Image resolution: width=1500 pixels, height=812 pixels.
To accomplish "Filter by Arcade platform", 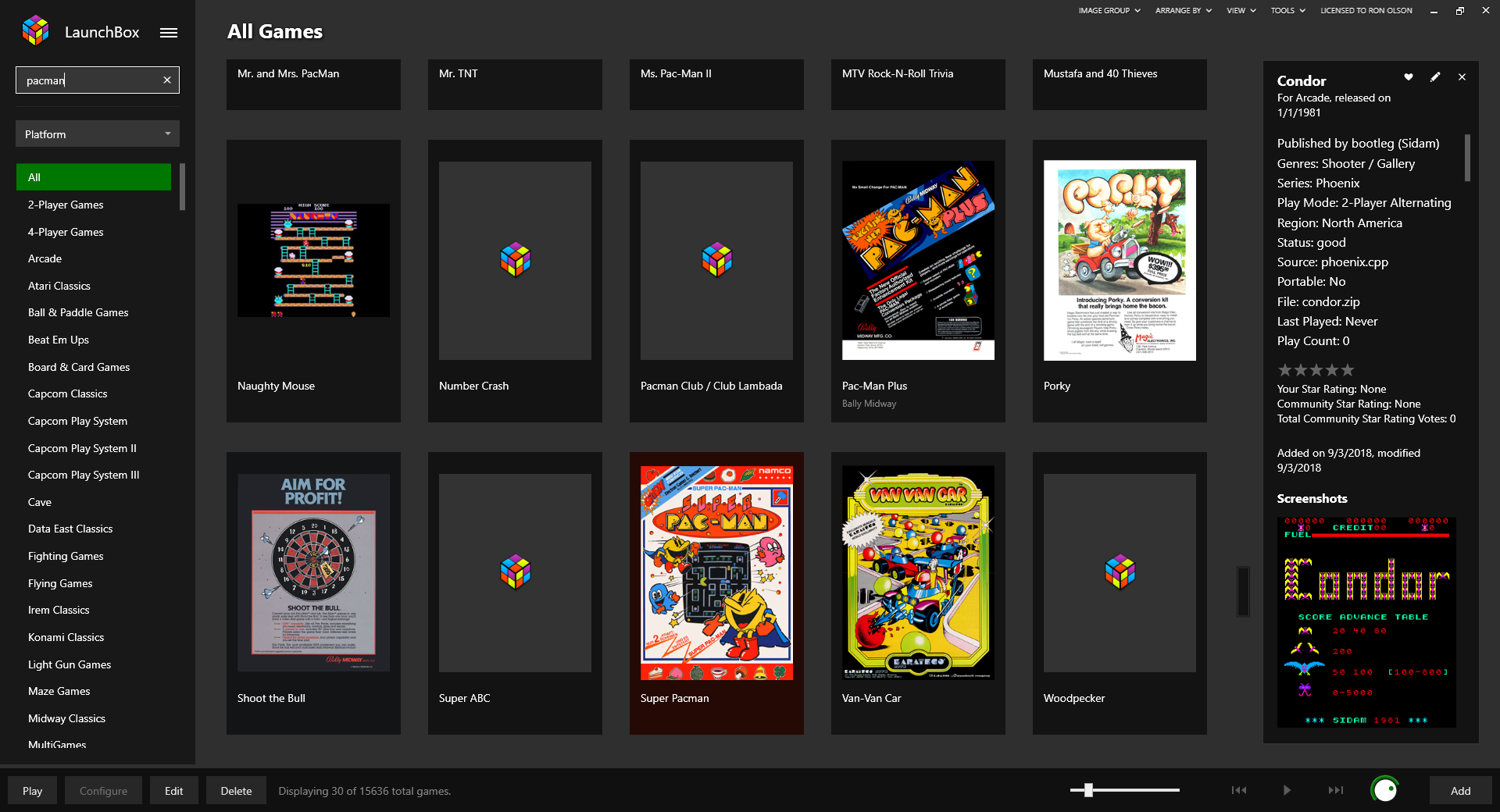I will [x=45, y=258].
